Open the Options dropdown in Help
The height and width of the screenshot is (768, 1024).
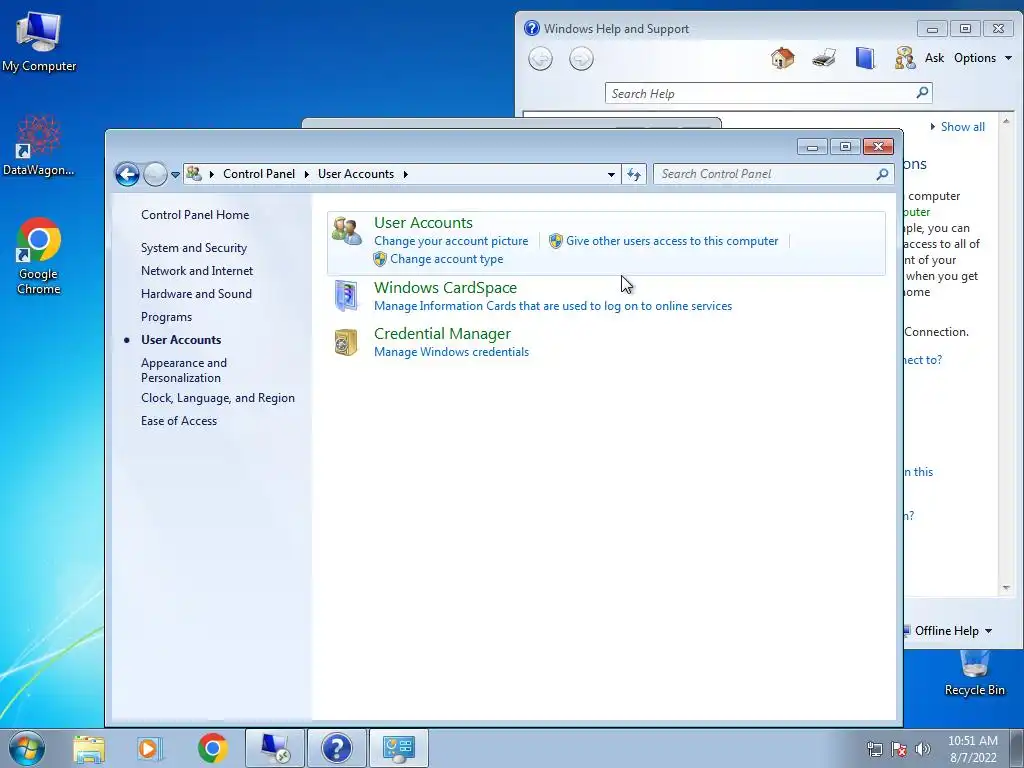tap(983, 58)
